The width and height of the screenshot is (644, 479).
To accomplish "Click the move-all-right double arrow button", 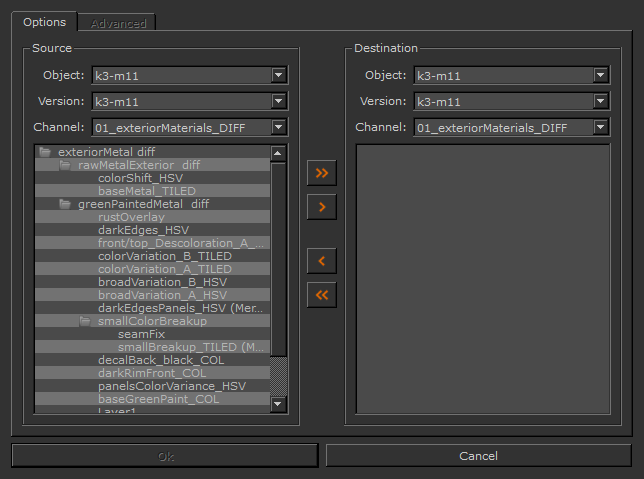I will pyautogui.click(x=322, y=172).
